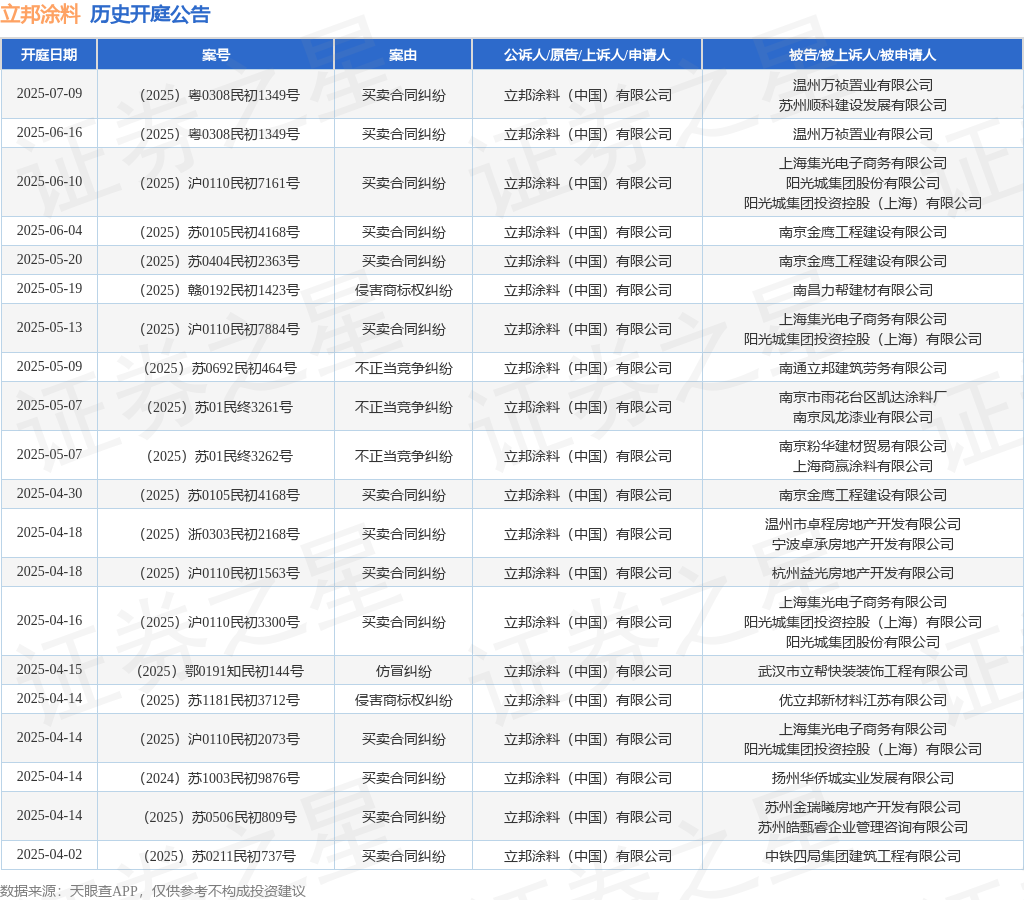Select case number (2025)沪0110民初1563号
Viewport: 1024px width, 900px height.
pyautogui.click(x=219, y=573)
